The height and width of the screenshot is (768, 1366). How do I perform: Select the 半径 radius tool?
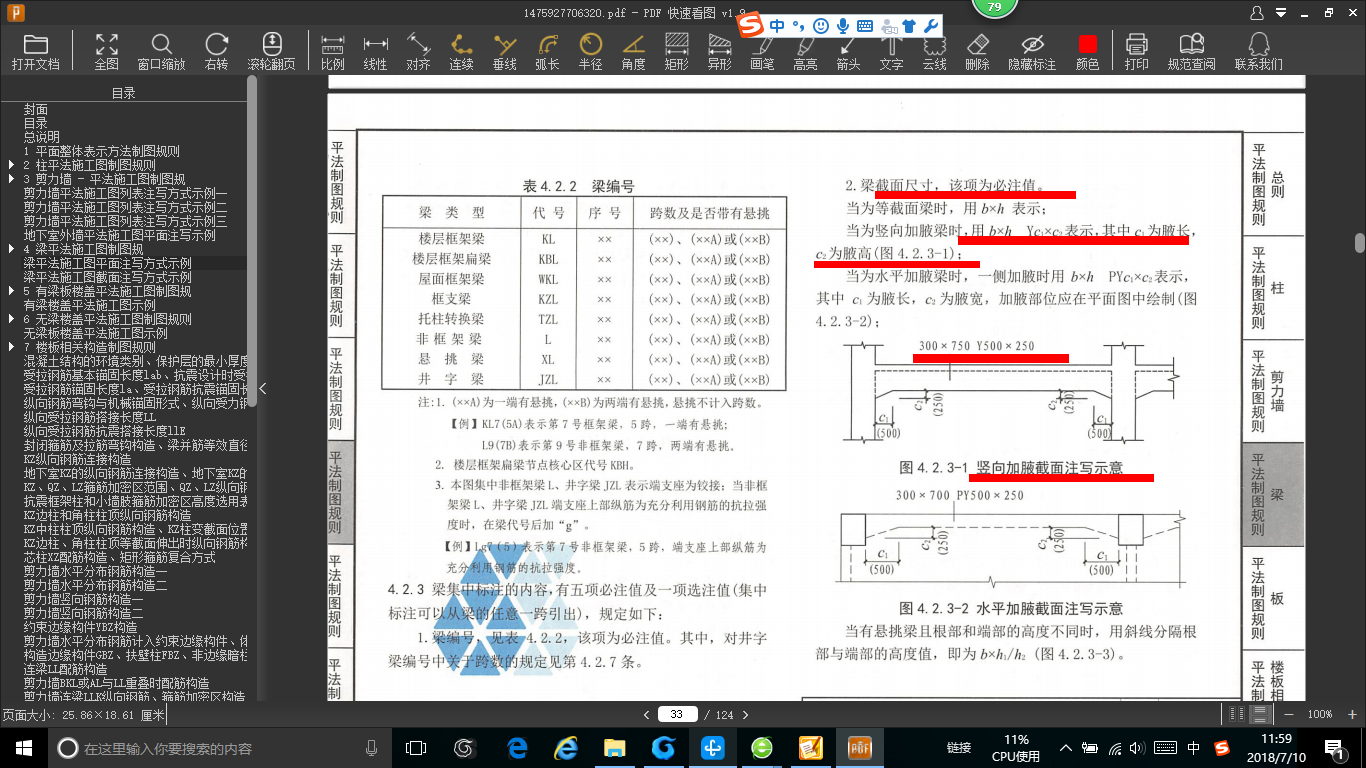(590, 52)
